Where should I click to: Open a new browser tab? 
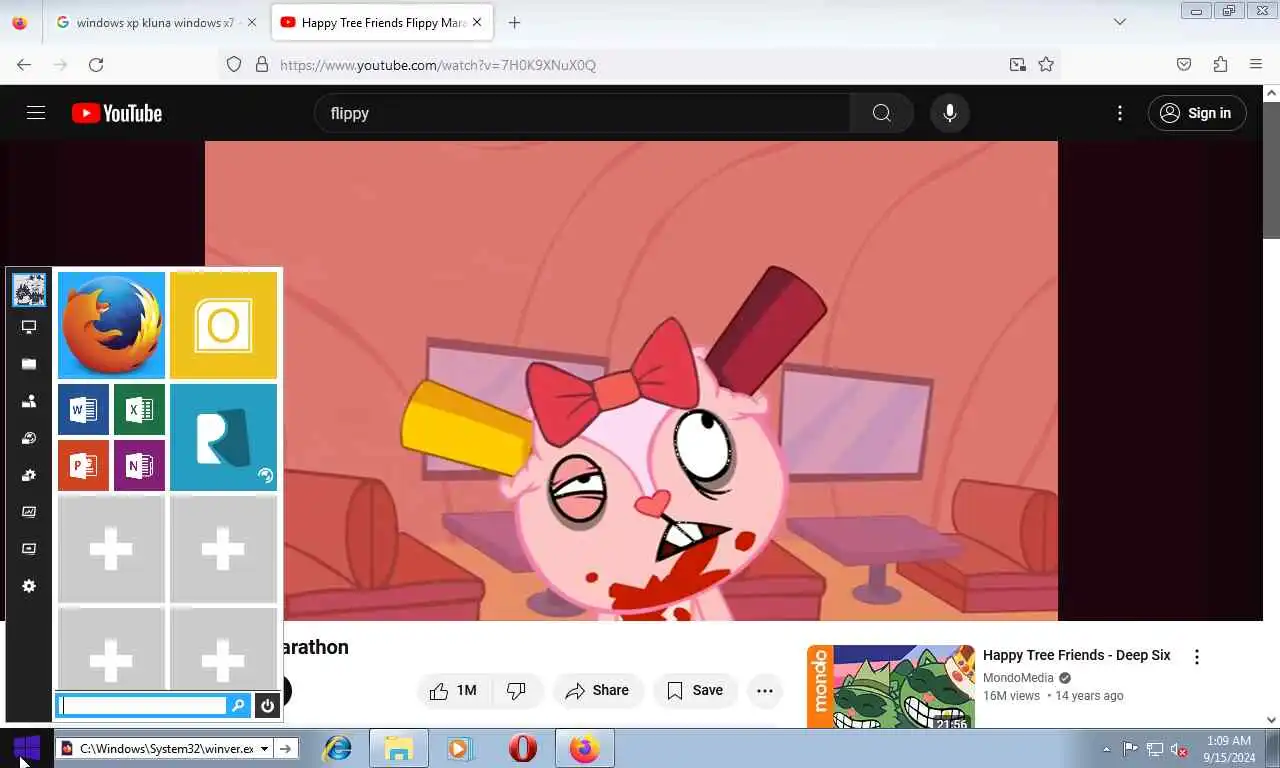coord(514,22)
